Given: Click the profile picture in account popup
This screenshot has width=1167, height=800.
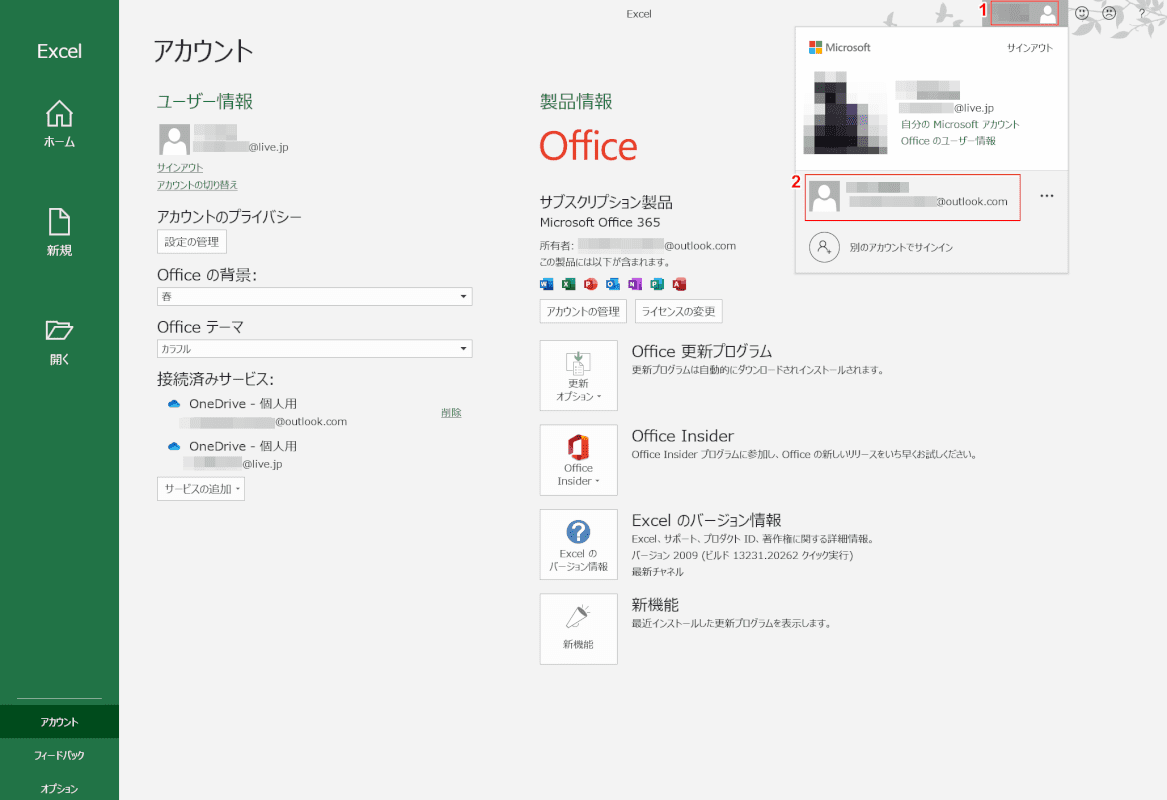Looking at the screenshot, I should 845,112.
